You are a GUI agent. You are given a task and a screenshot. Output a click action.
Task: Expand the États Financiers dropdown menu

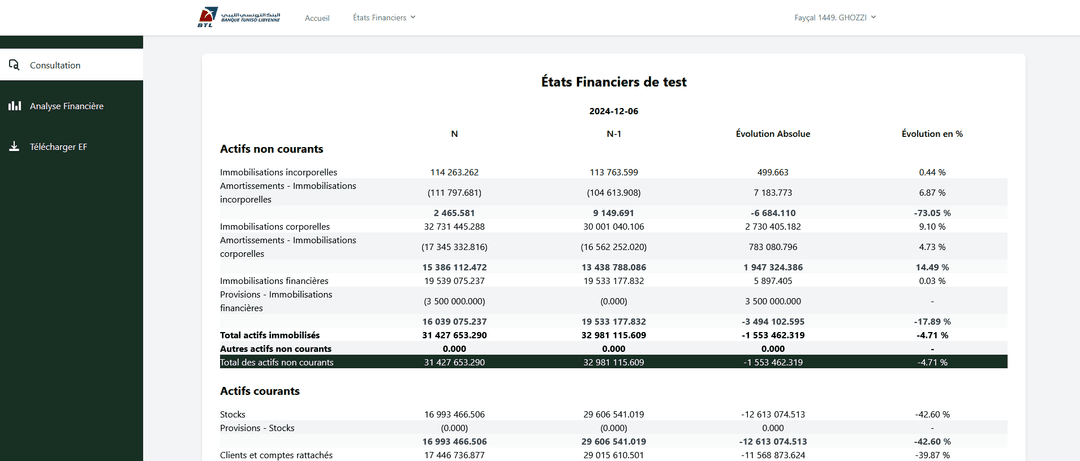coord(383,17)
